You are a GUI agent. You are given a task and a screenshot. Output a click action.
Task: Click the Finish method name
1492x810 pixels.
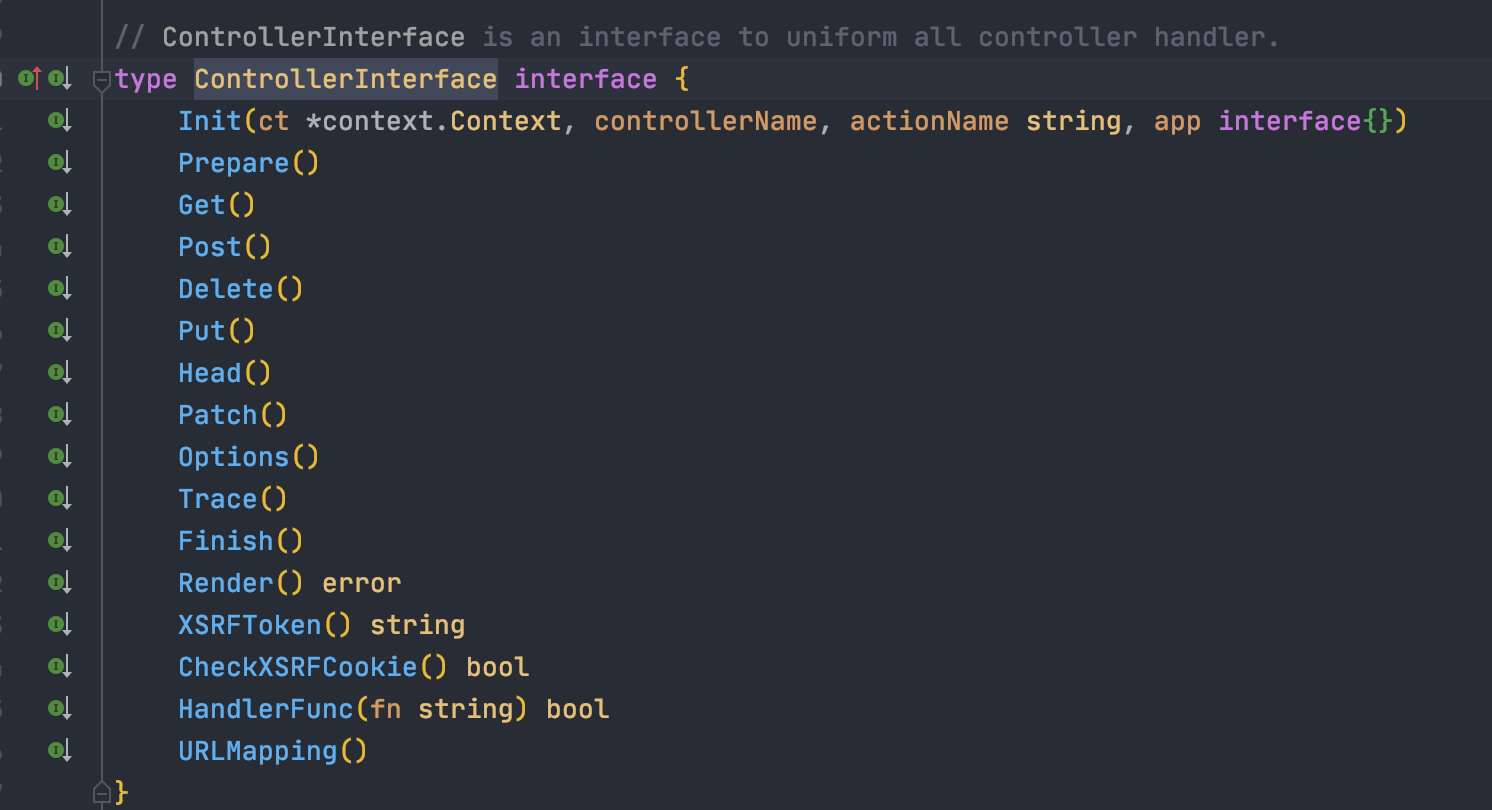pos(225,541)
